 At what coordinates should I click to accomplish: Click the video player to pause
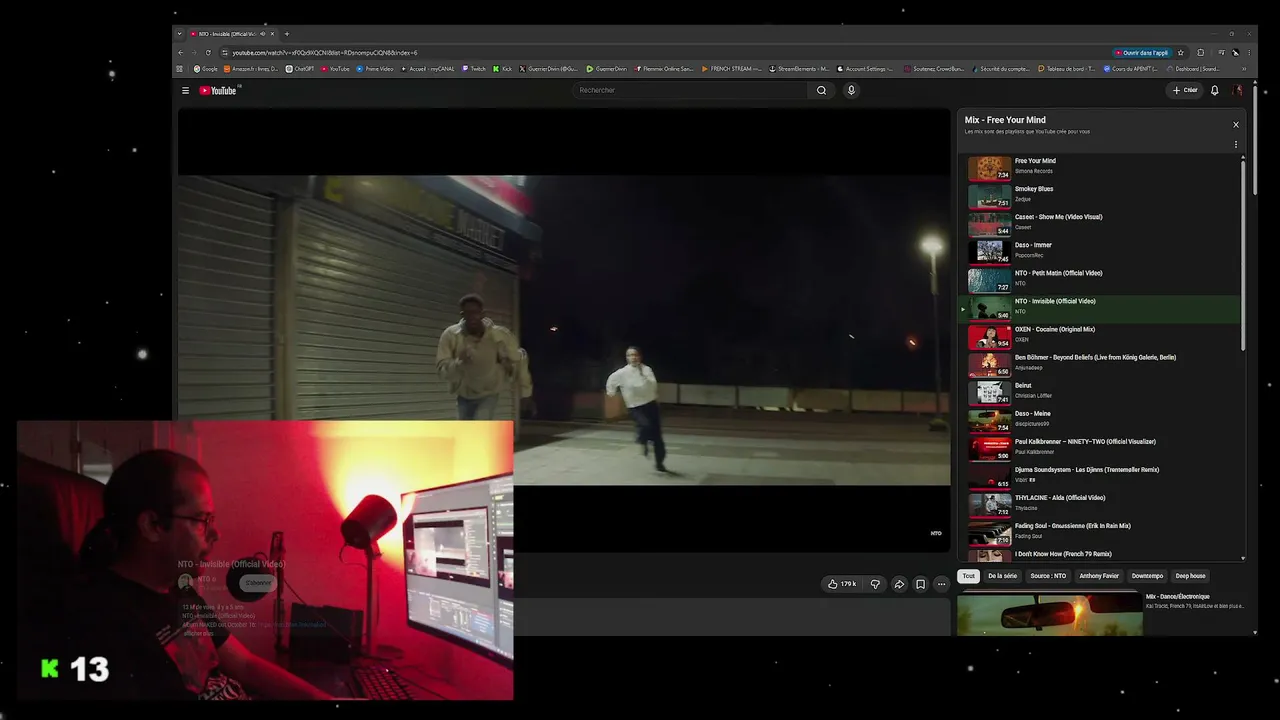click(x=564, y=330)
